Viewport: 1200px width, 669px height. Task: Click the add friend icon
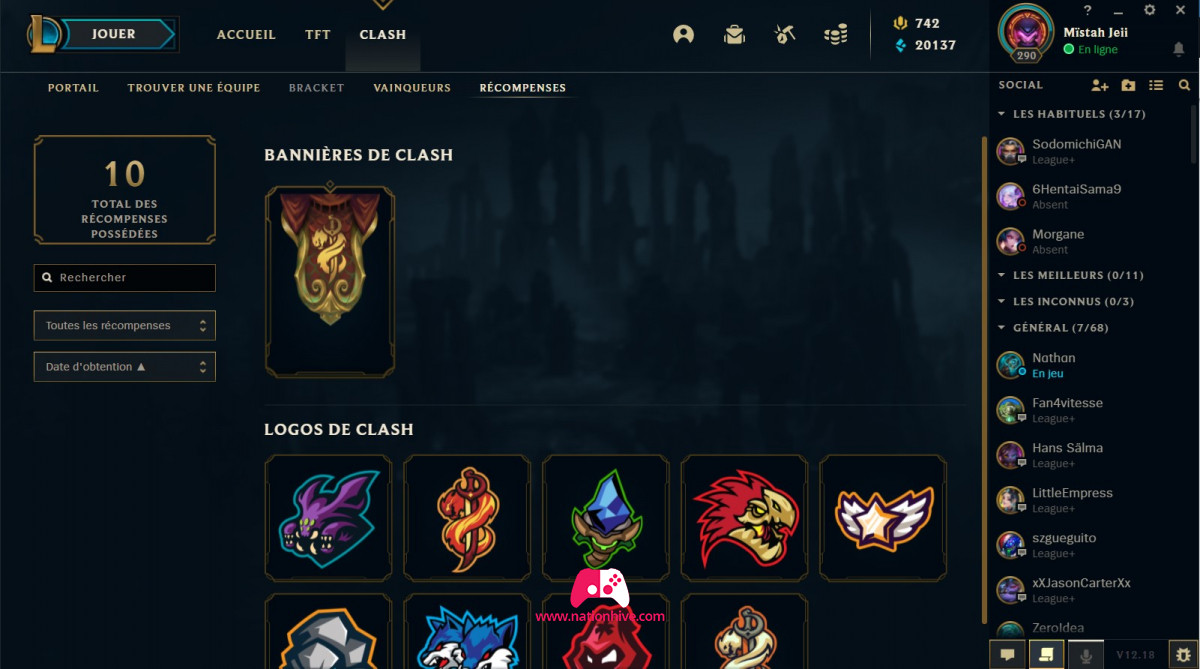tap(1100, 85)
